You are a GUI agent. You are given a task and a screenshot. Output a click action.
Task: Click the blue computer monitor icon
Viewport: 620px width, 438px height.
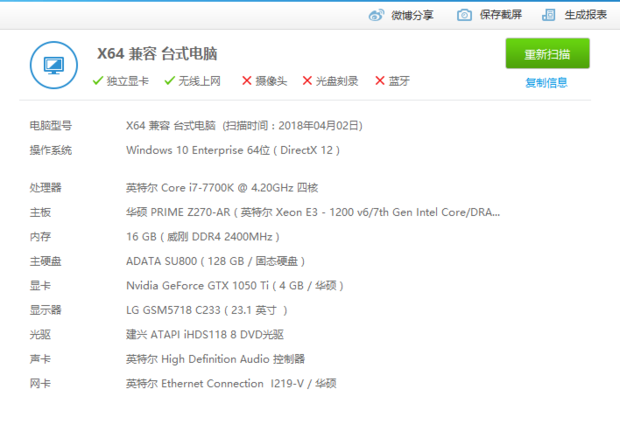54,65
